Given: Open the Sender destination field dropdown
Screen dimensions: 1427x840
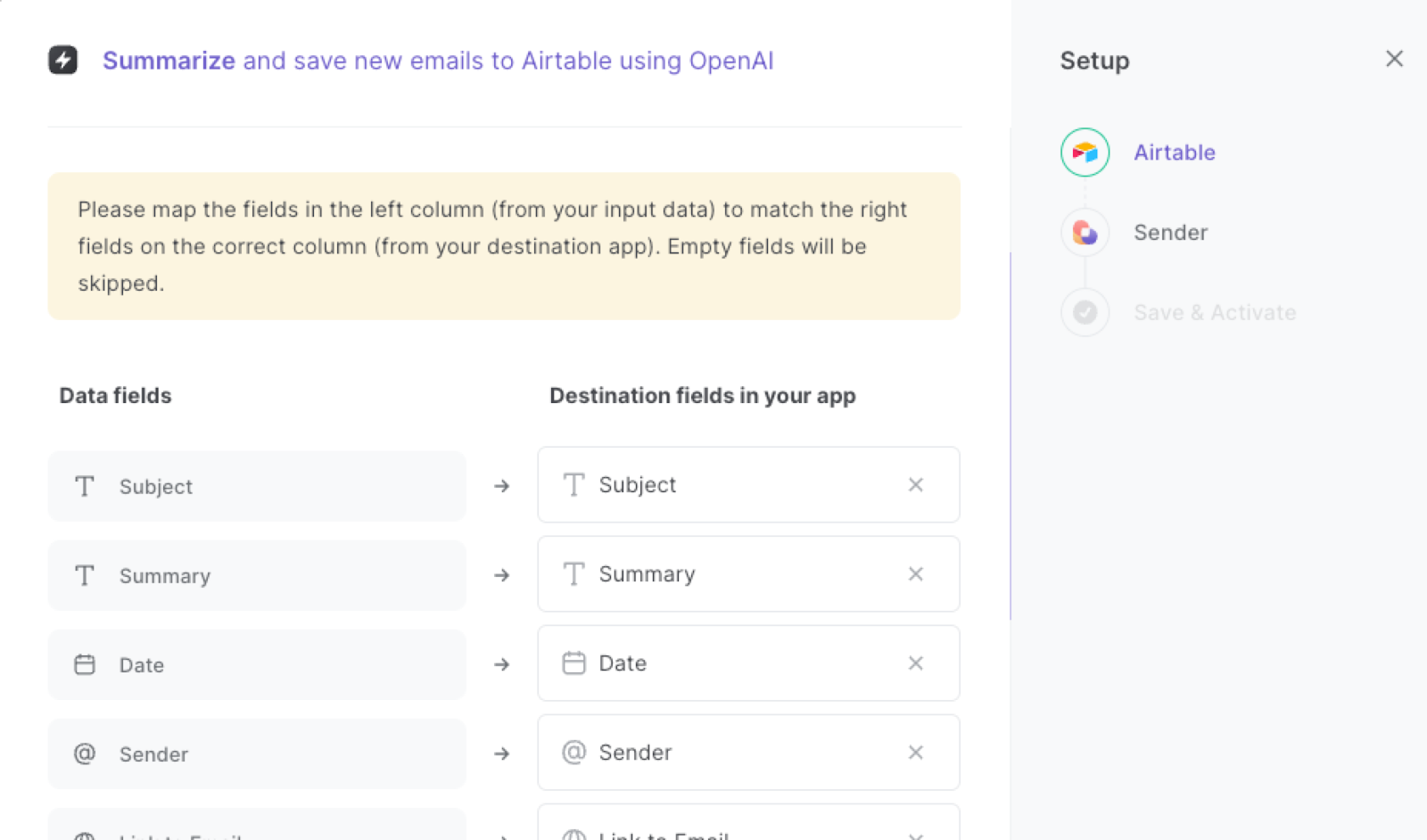Looking at the screenshot, I should 748,753.
